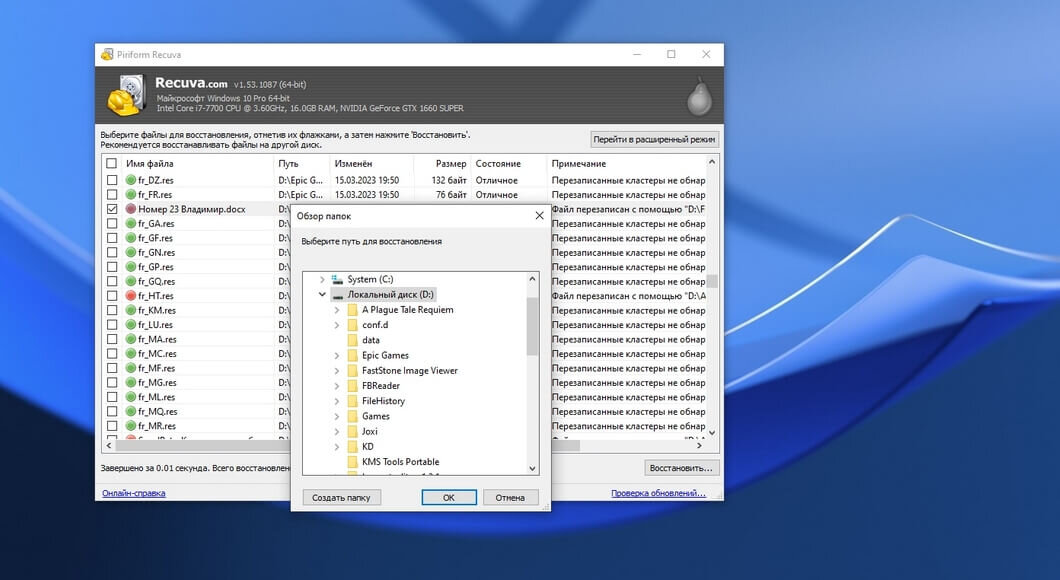Screen dimensions: 1060x580
Task: Click the Recuva hard-hat drive logo
Action: click(126, 95)
